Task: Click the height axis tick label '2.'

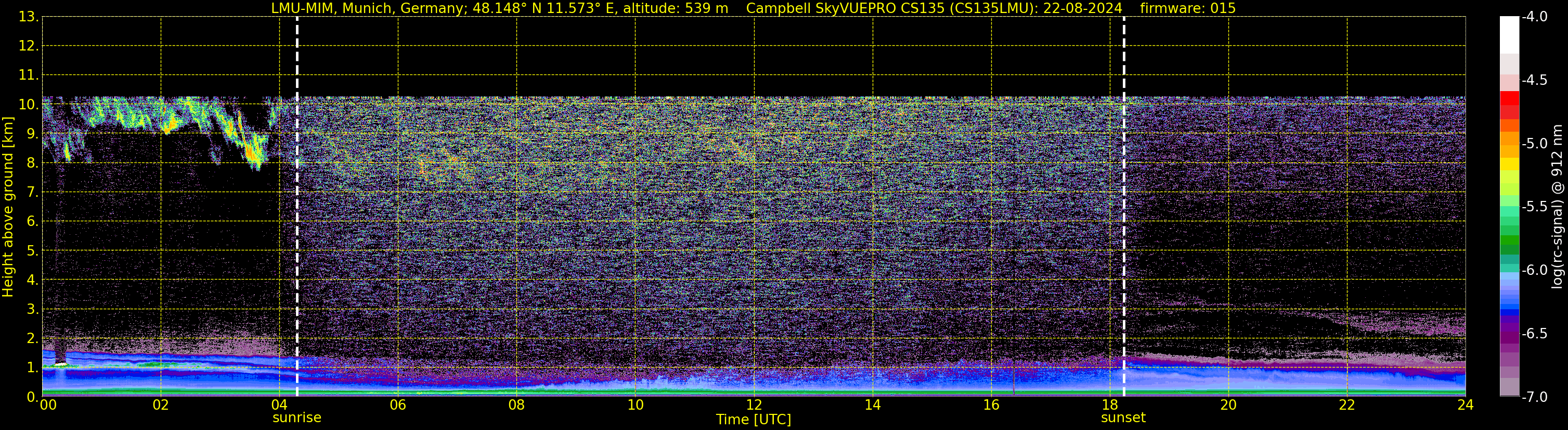Action: 32,339
